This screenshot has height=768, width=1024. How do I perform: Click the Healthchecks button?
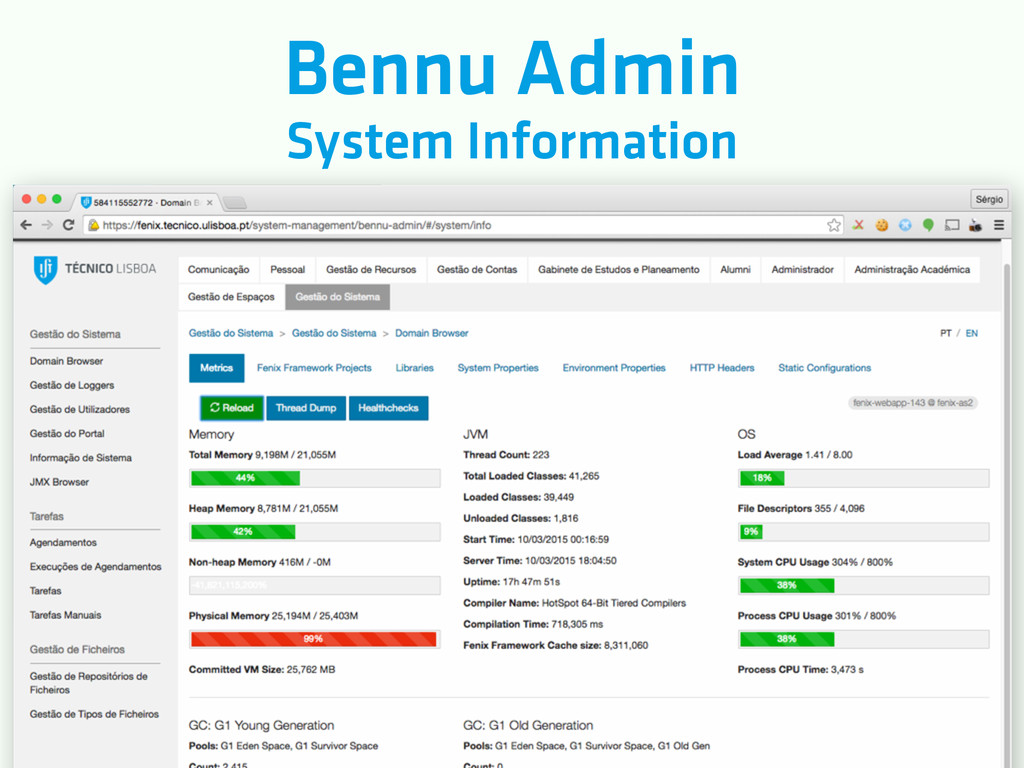[389, 408]
